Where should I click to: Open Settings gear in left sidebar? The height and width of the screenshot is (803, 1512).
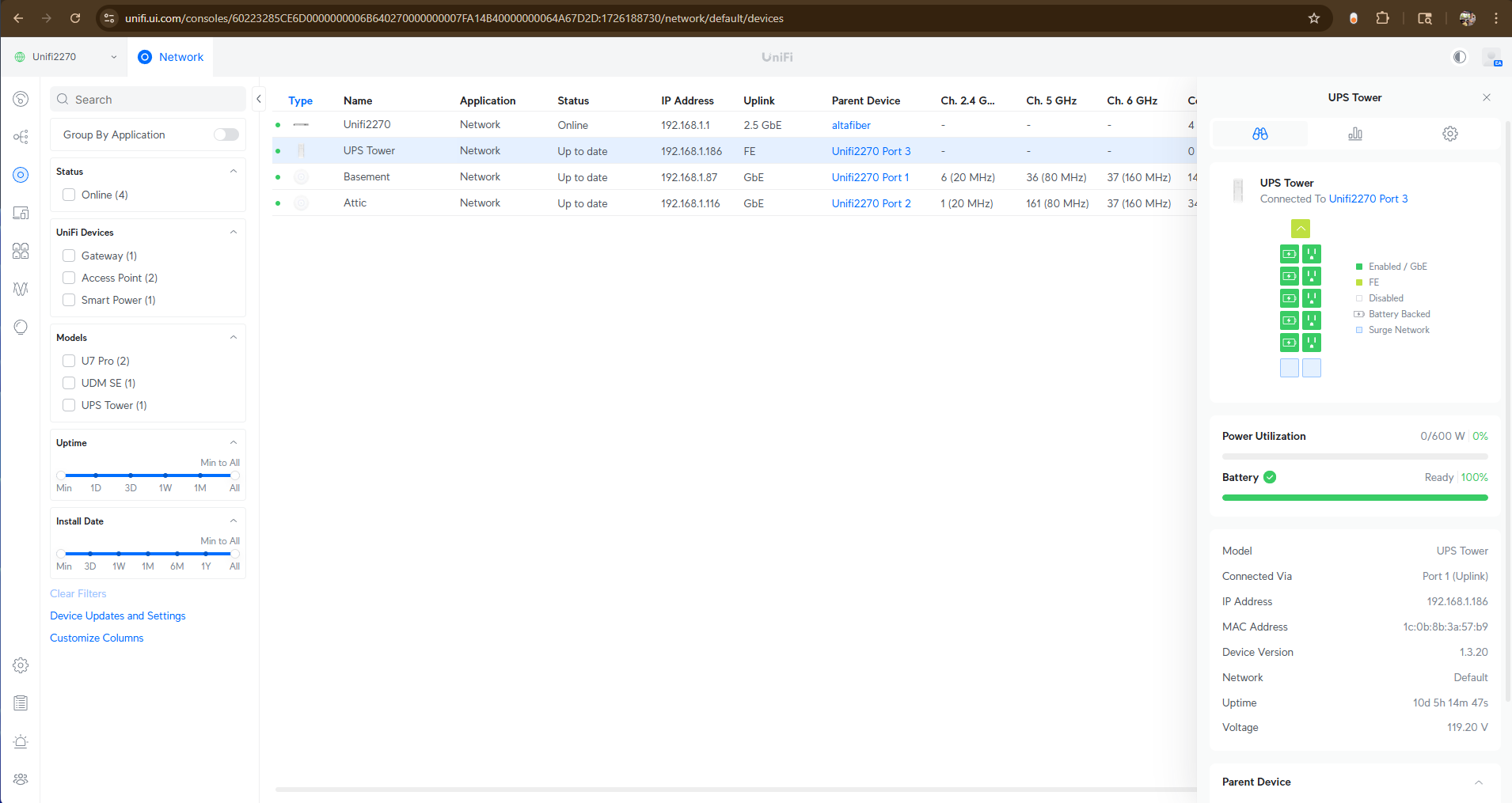pos(21,665)
